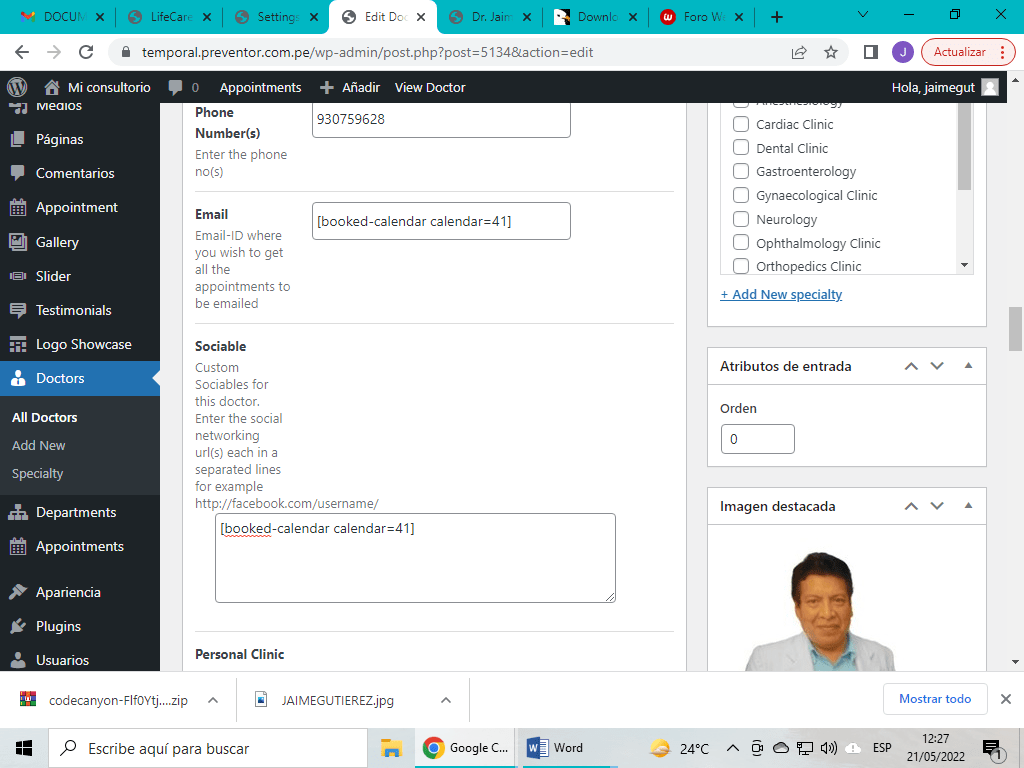The image size is (1024, 768).
Task: Open options for JAIMEGUTIEREZ.jpg download
Action: [x=446, y=700]
